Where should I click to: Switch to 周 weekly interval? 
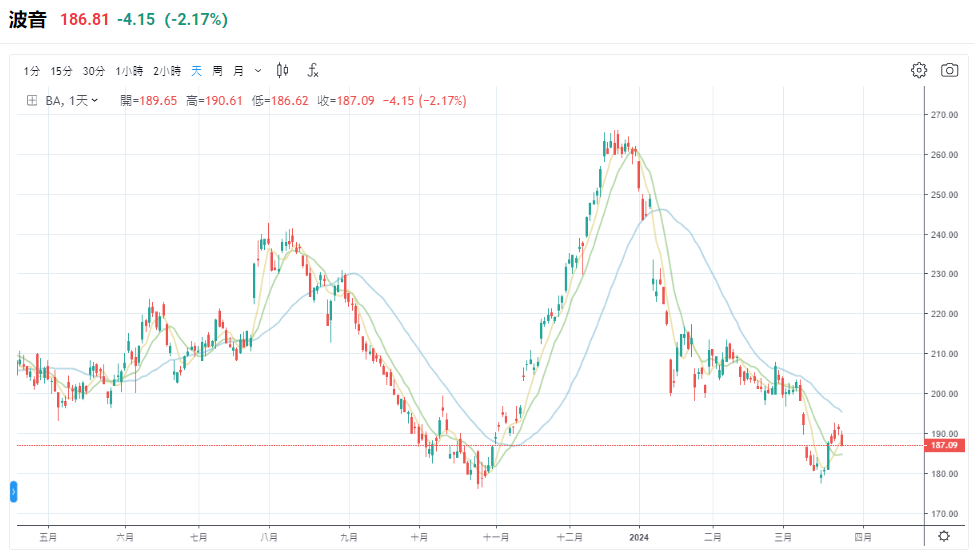[x=217, y=71]
